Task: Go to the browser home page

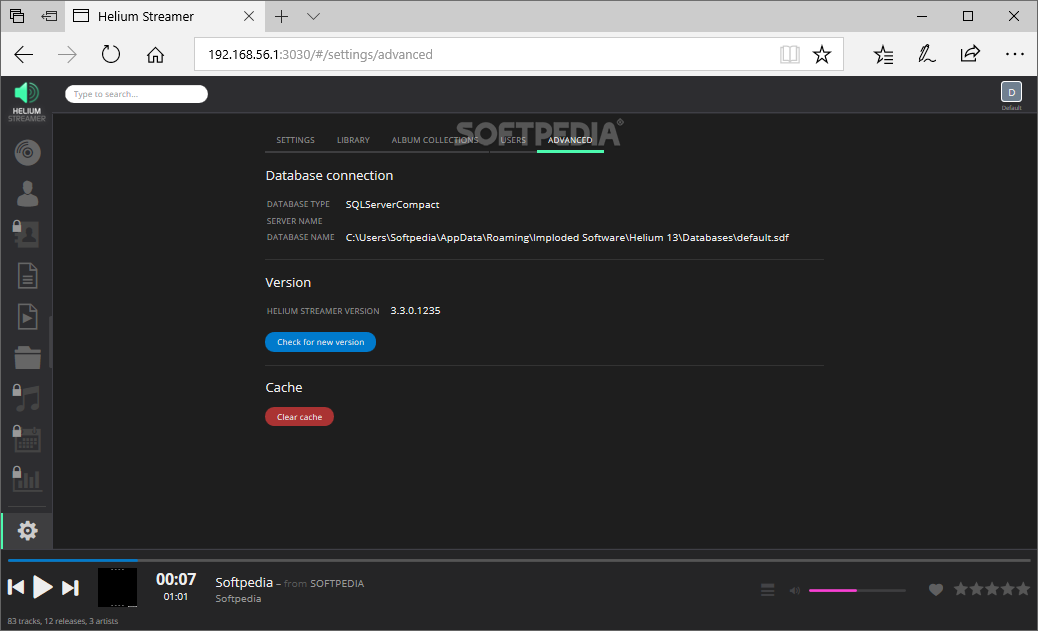Action: [x=156, y=54]
